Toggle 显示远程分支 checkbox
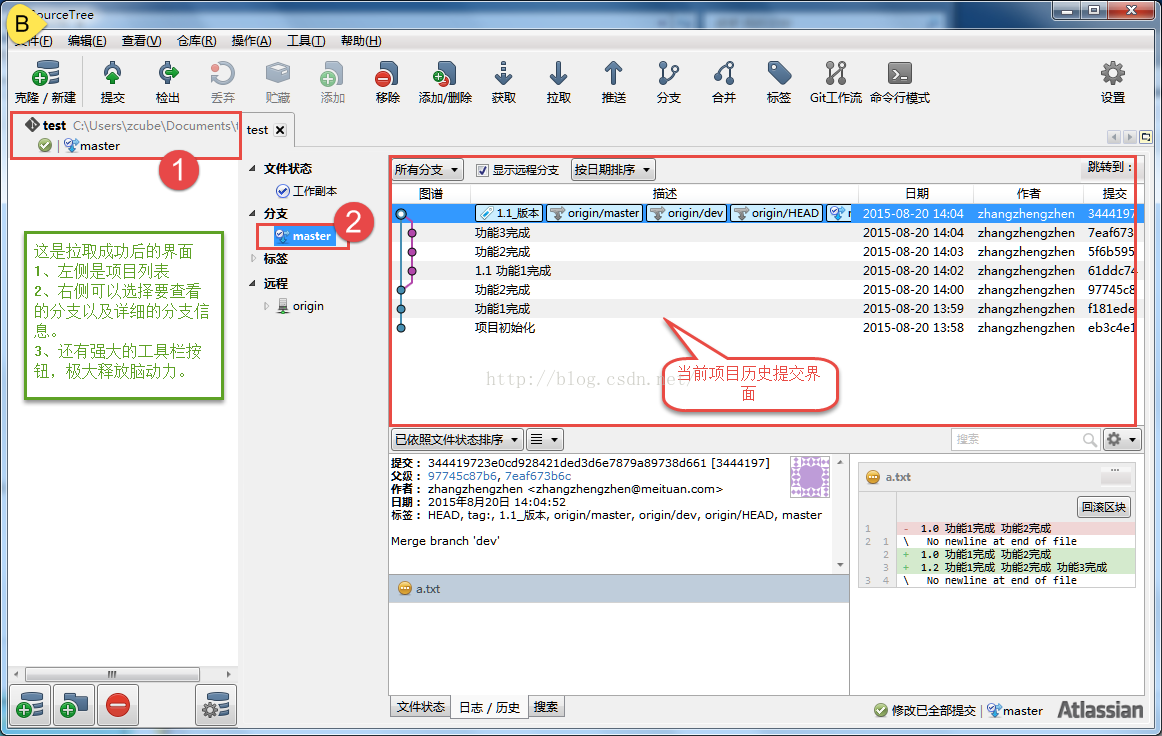 (482, 170)
